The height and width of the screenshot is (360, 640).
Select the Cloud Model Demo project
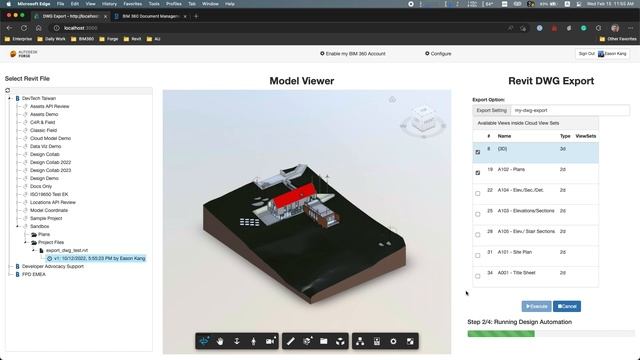point(50,138)
